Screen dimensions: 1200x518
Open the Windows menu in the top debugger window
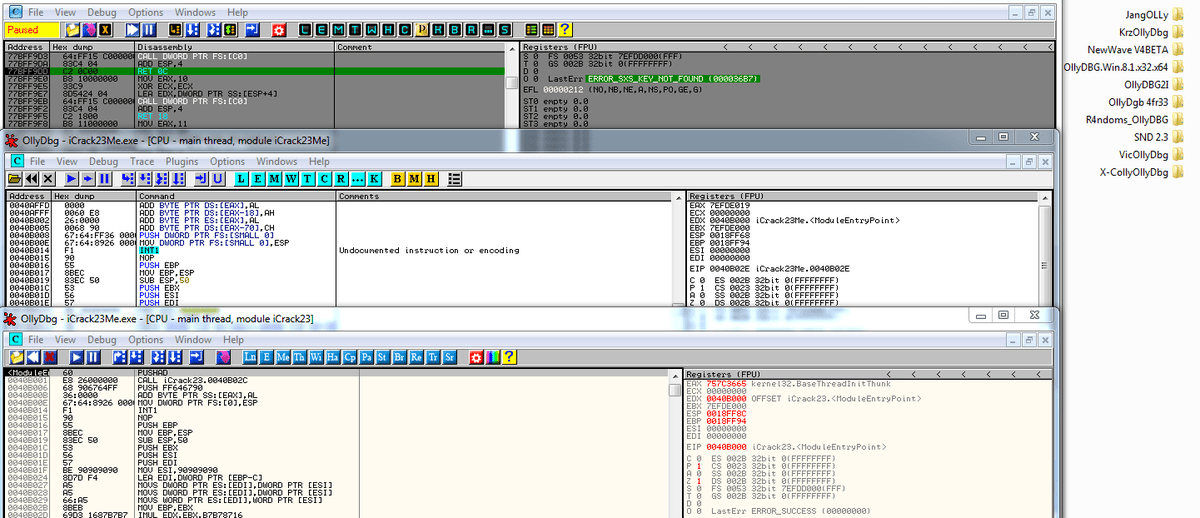tap(194, 12)
